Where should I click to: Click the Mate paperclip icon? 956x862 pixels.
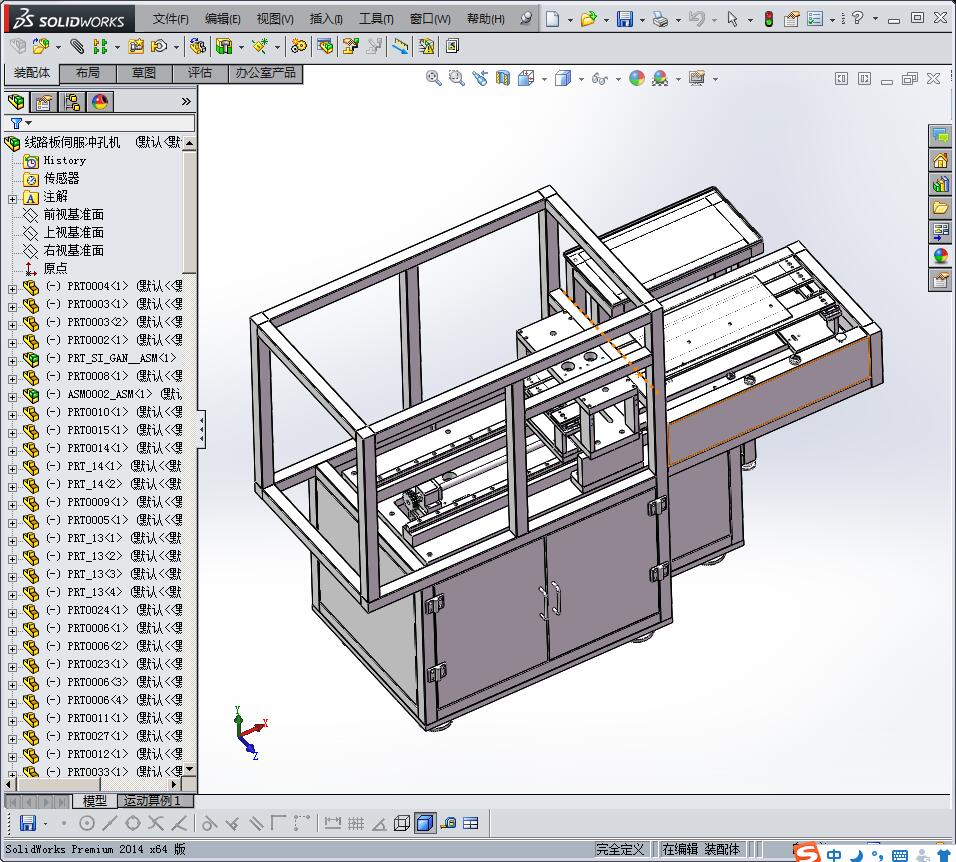click(x=77, y=46)
